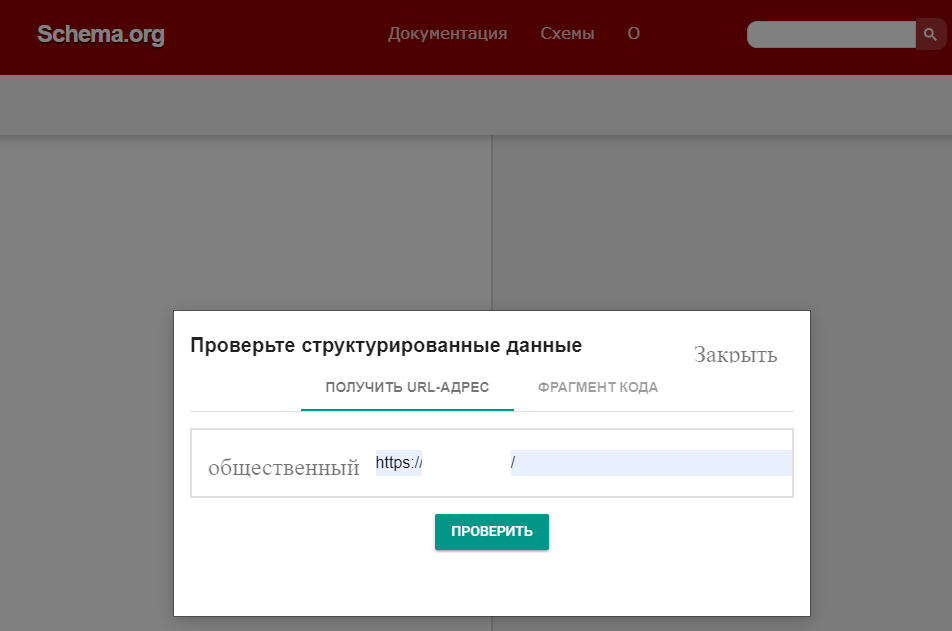
Task: Open the Схемы menu item
Action: click(x=567, y=34)
